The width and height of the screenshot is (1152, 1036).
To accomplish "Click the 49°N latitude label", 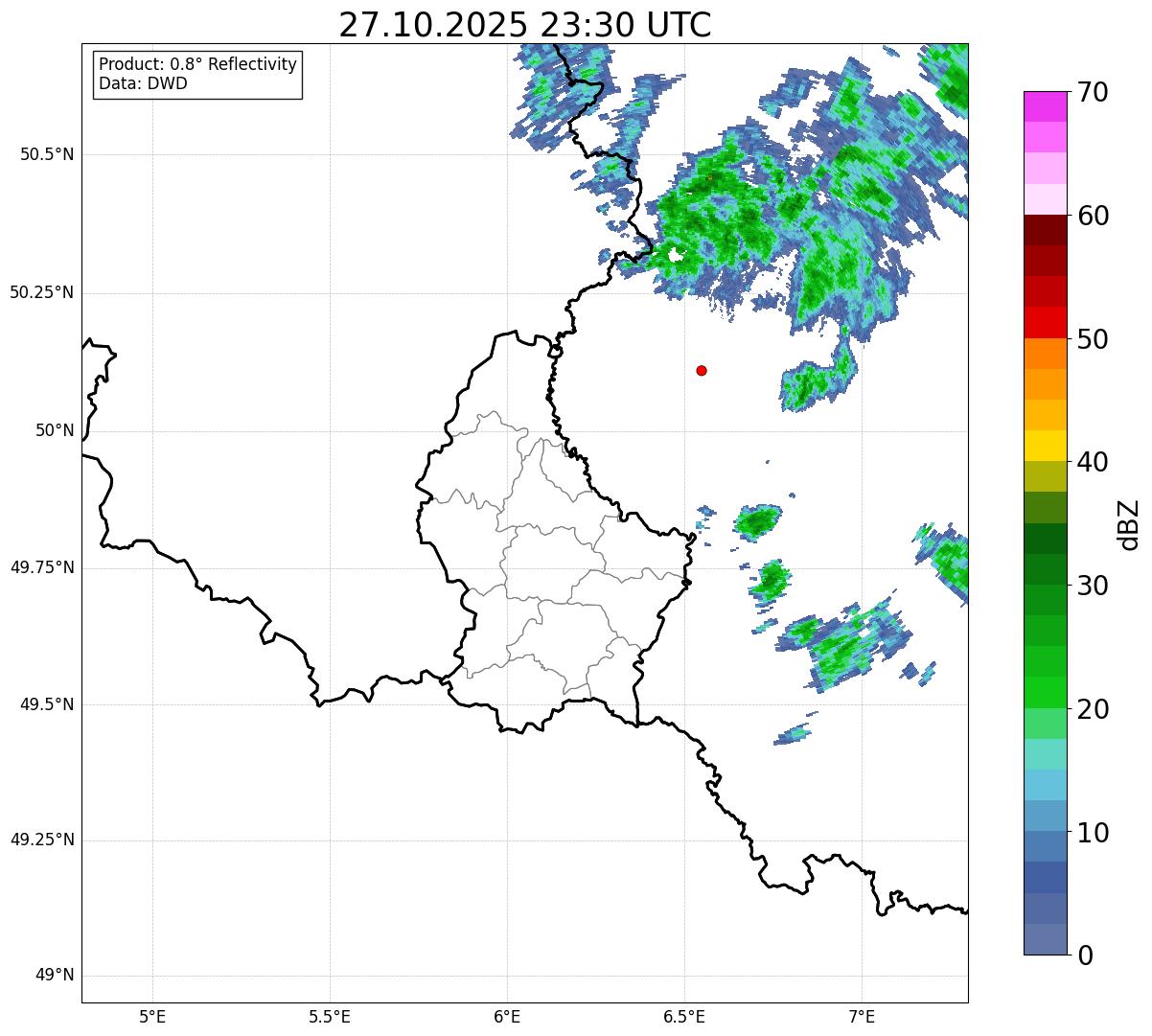I will [x=55, y=976].
